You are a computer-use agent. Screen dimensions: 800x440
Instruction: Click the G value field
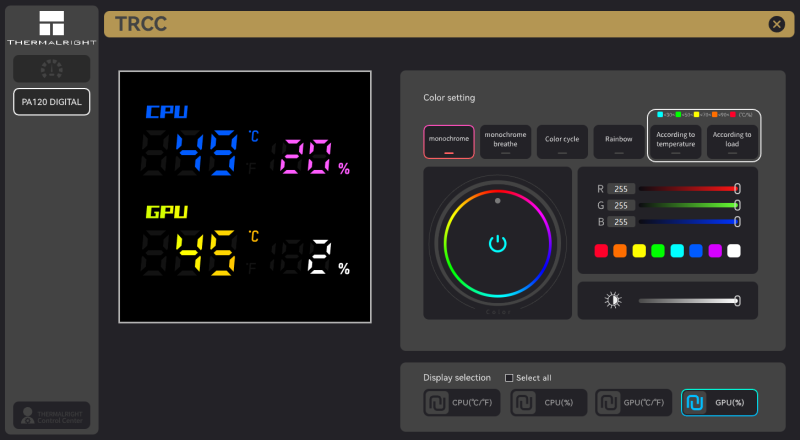pyautogui.click(x=621, y=205)
